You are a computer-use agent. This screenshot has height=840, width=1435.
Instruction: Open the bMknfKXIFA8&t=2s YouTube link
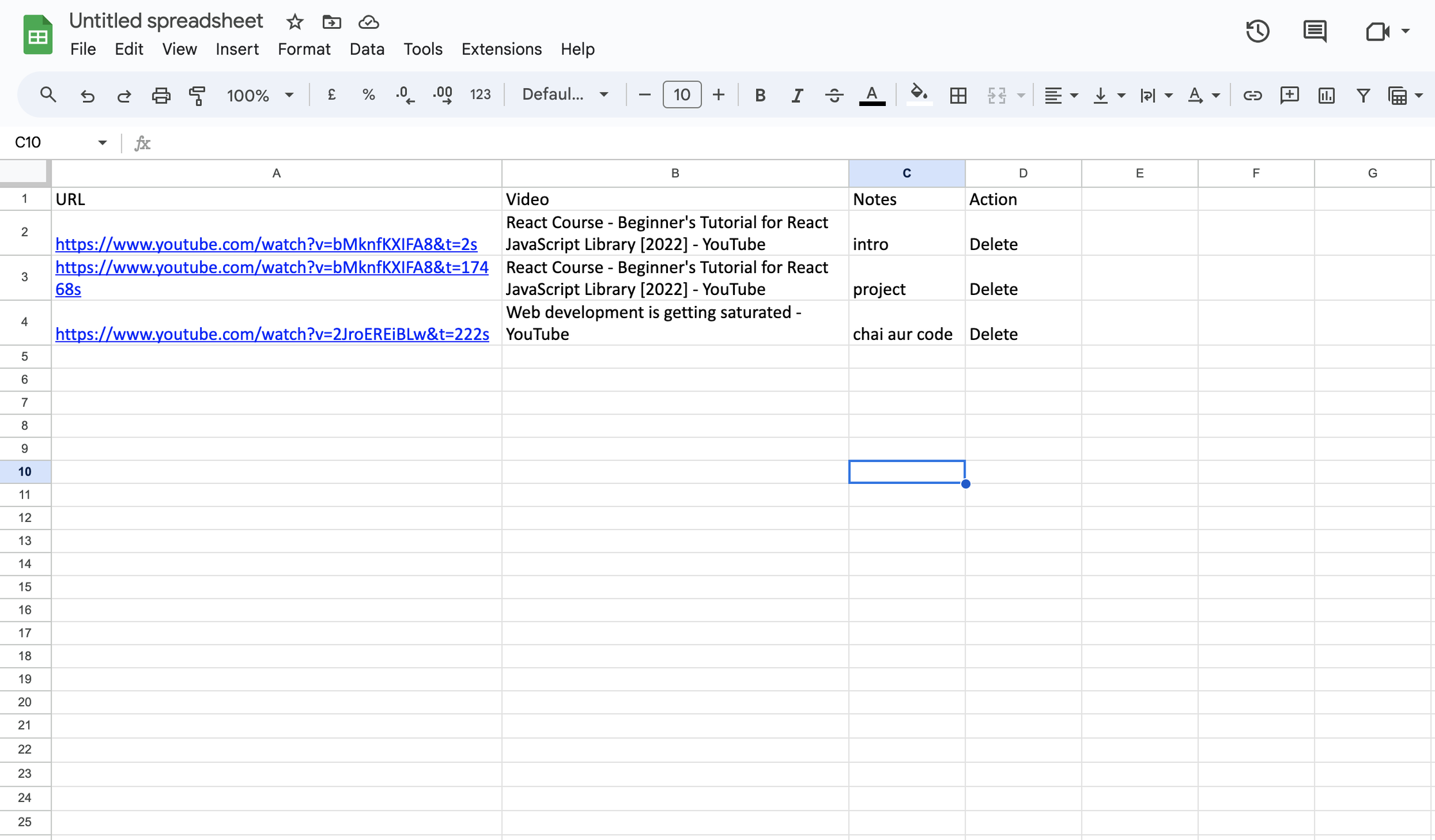tap(266, 244)
